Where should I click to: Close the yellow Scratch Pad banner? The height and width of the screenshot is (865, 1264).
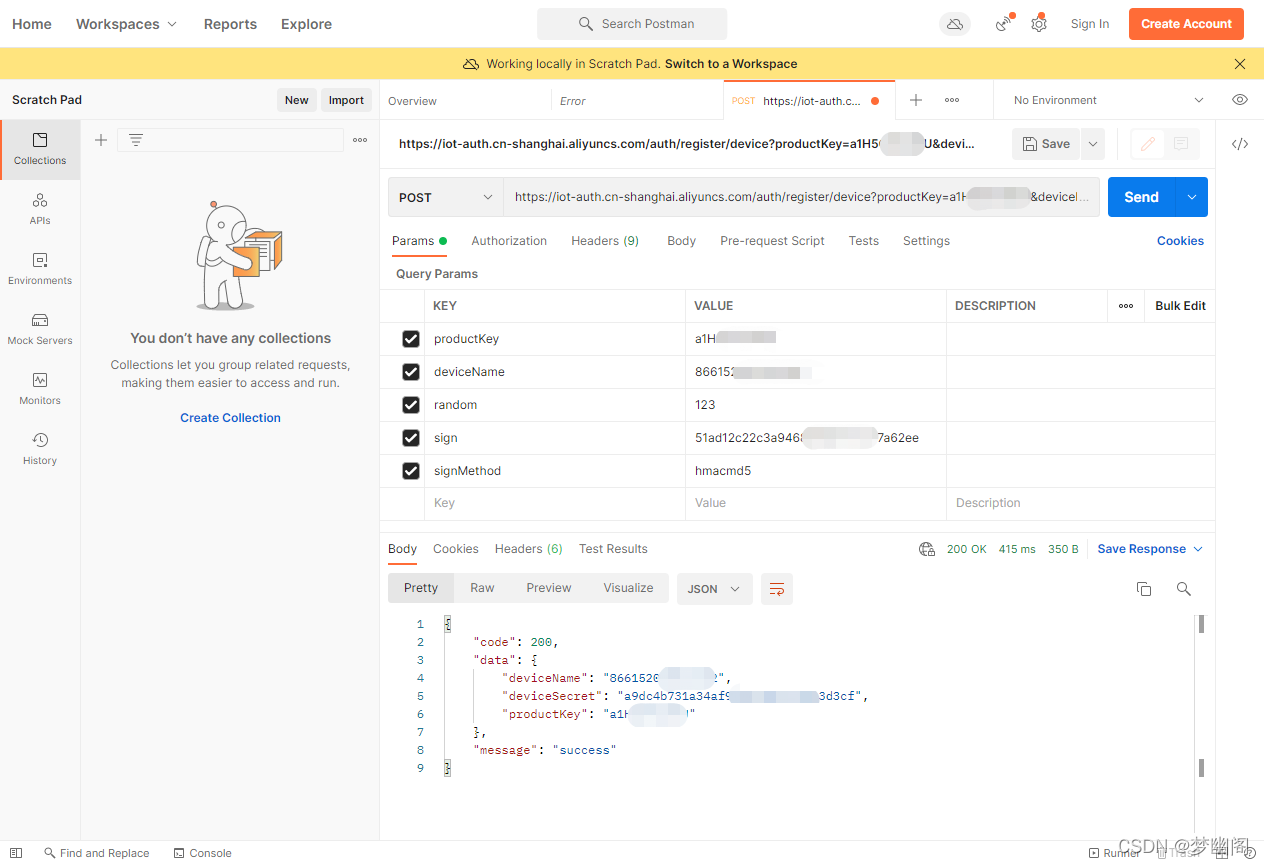tap(1240, 64)
